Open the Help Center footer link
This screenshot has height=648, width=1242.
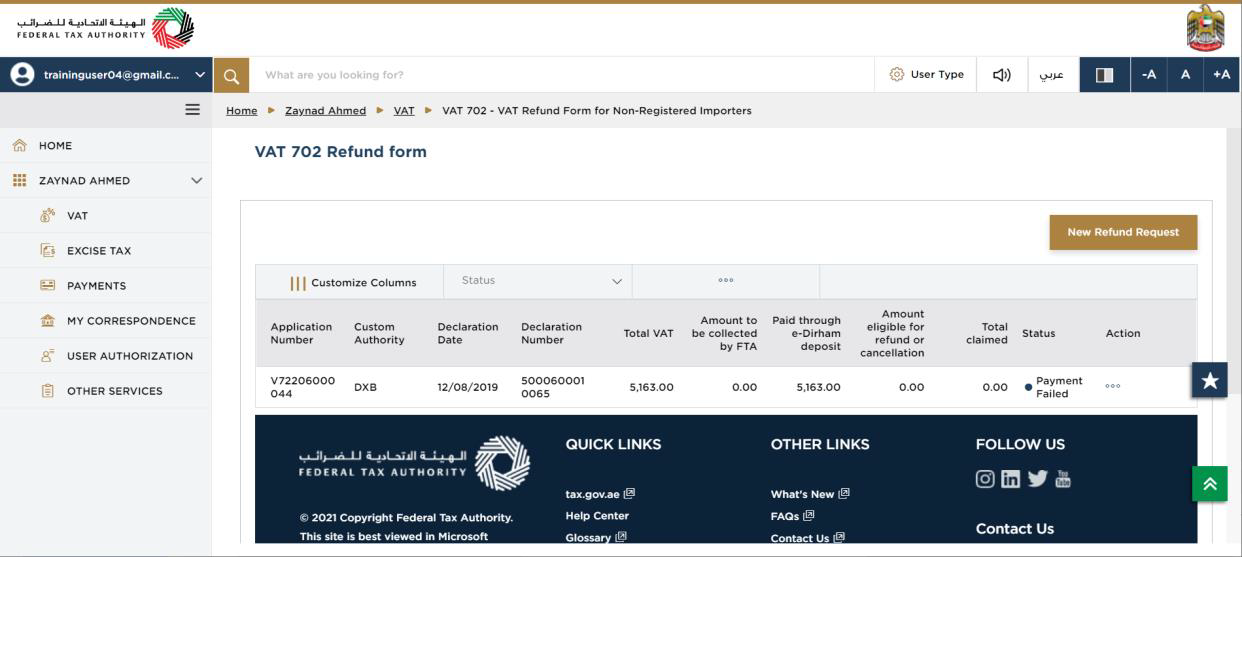[597, 516]
